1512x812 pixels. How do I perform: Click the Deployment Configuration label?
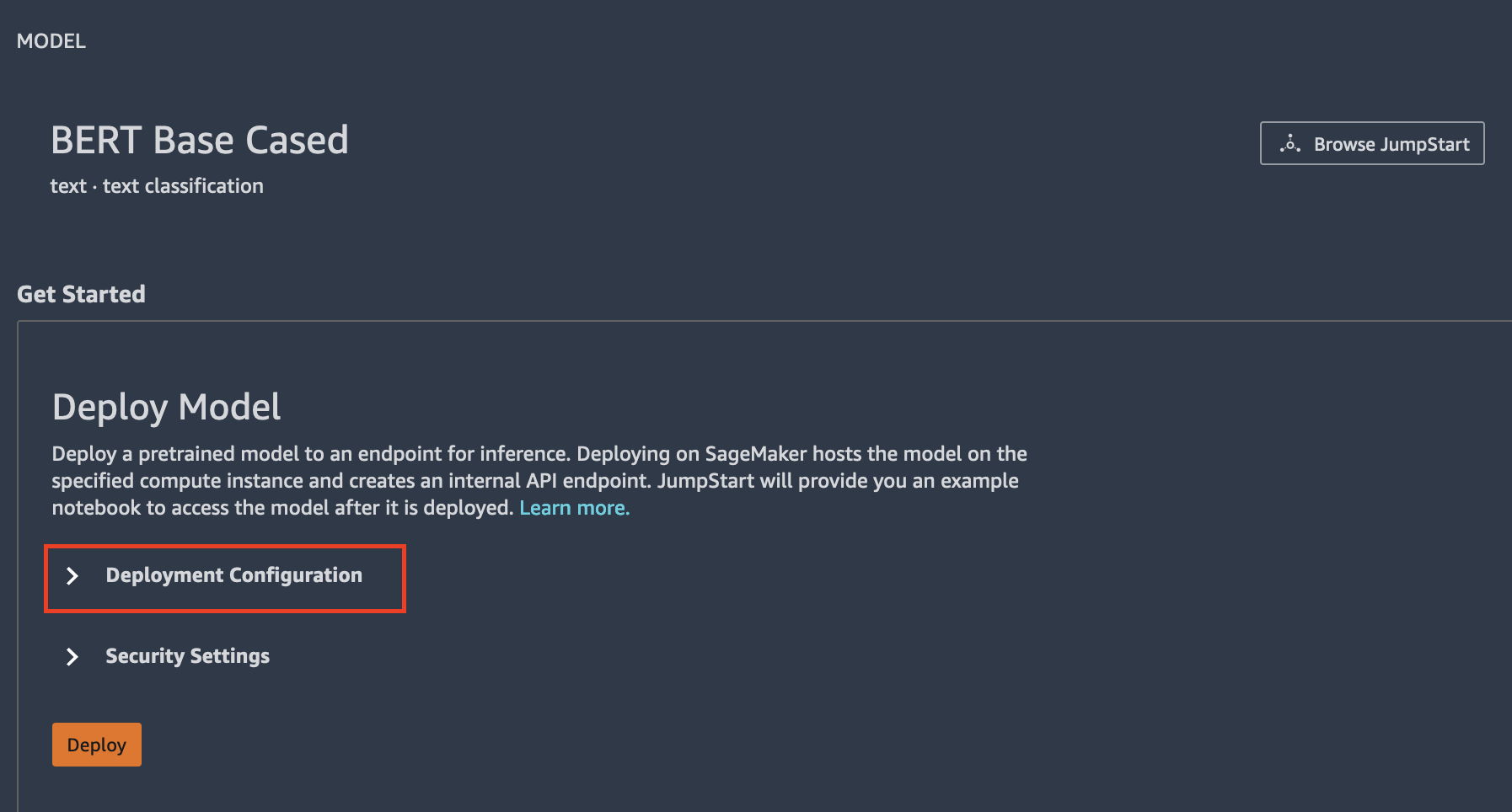point(233,575)
